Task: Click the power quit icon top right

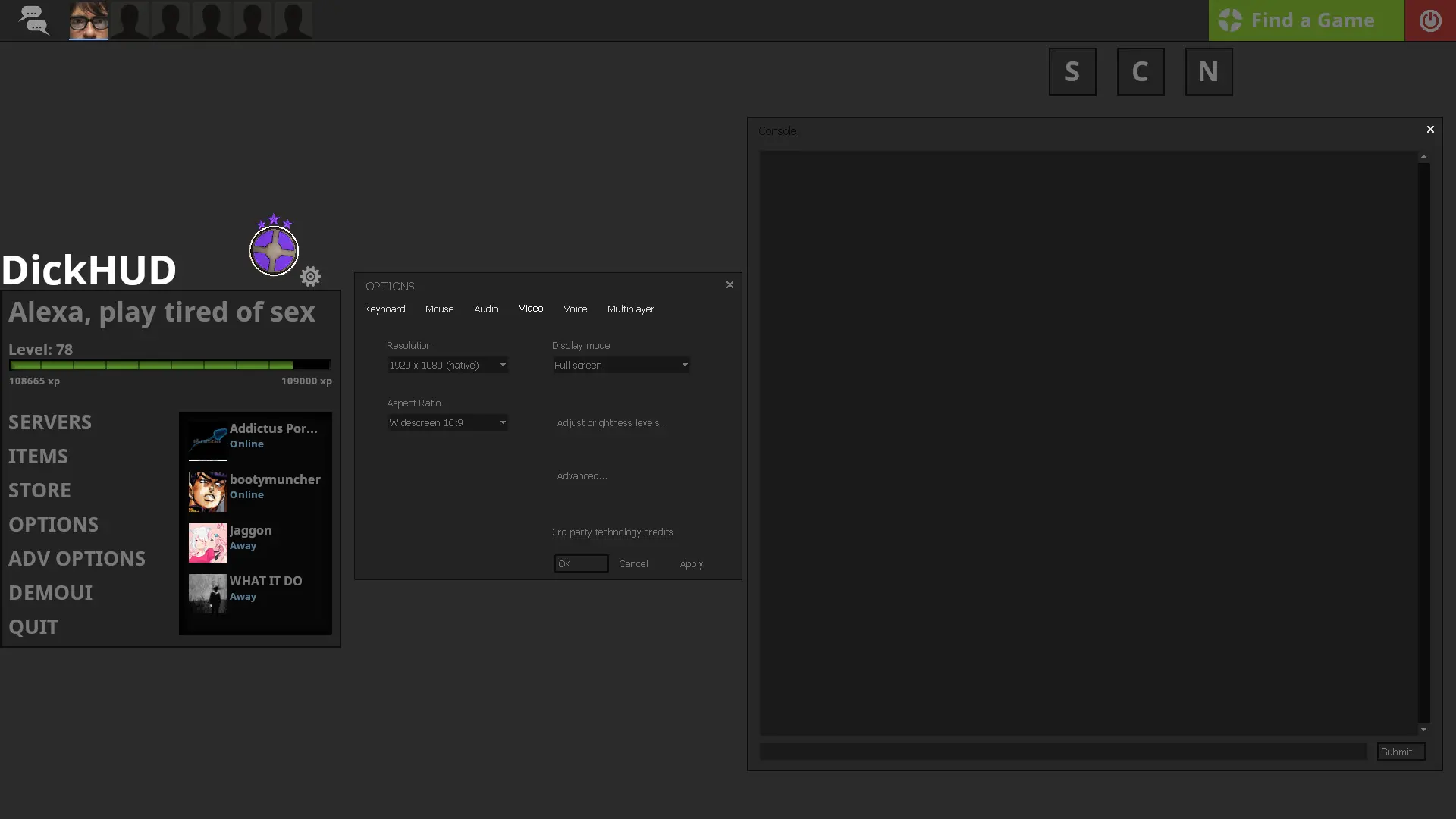Action: (x=1429, y=20)
